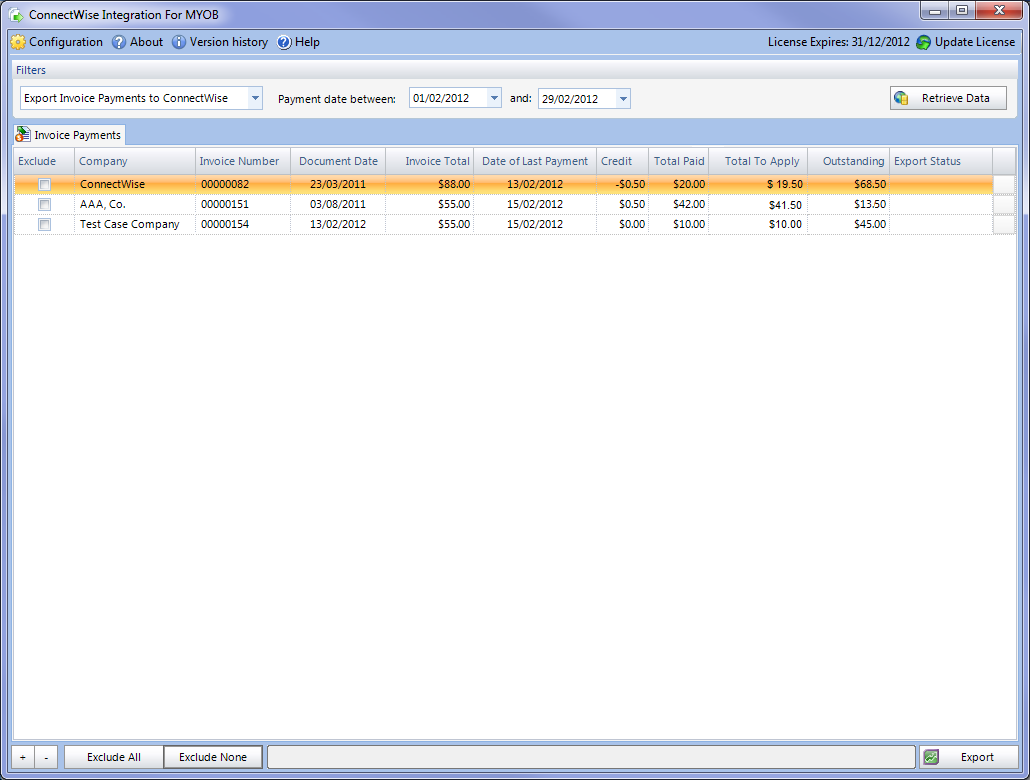
Task: Exclude the ConnectWise invoice row
Action: point(44,185)
